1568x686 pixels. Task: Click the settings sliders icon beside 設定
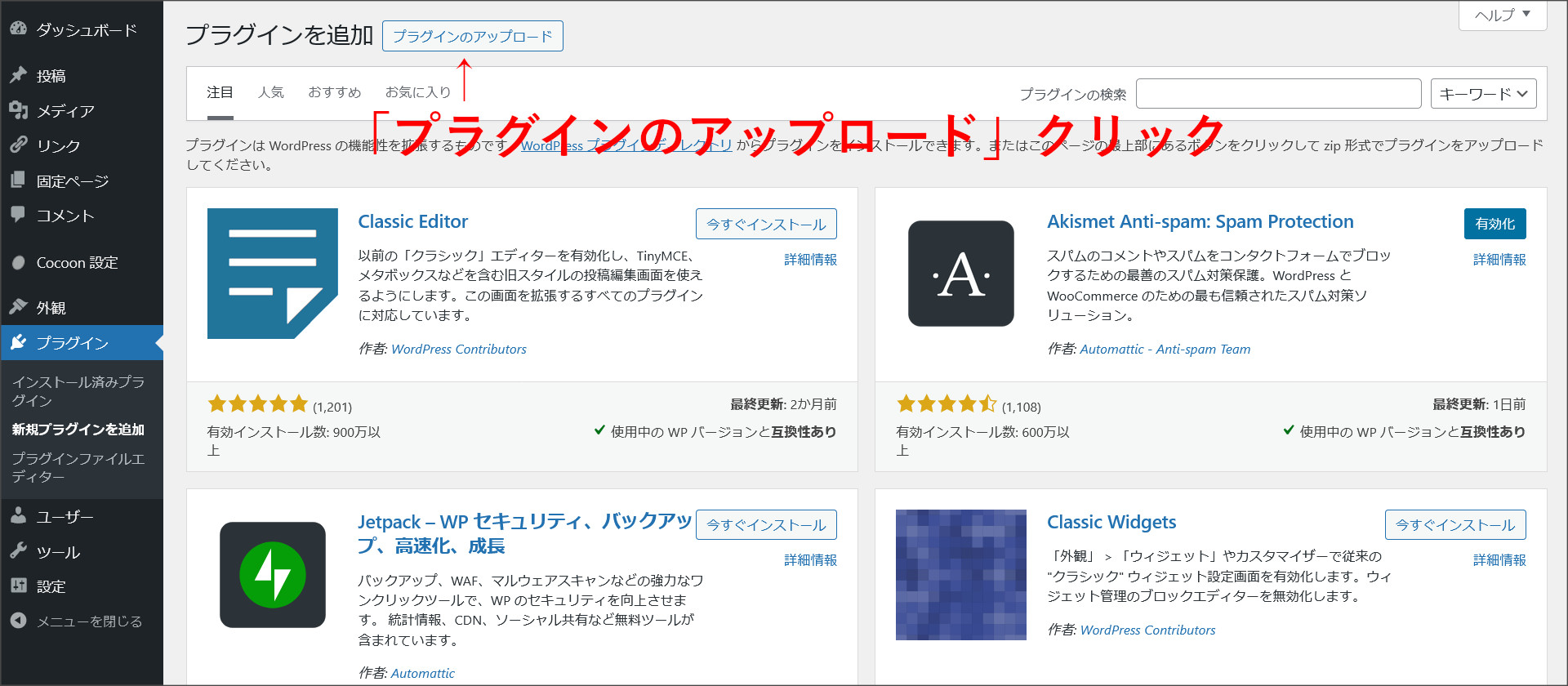[18, 586]
